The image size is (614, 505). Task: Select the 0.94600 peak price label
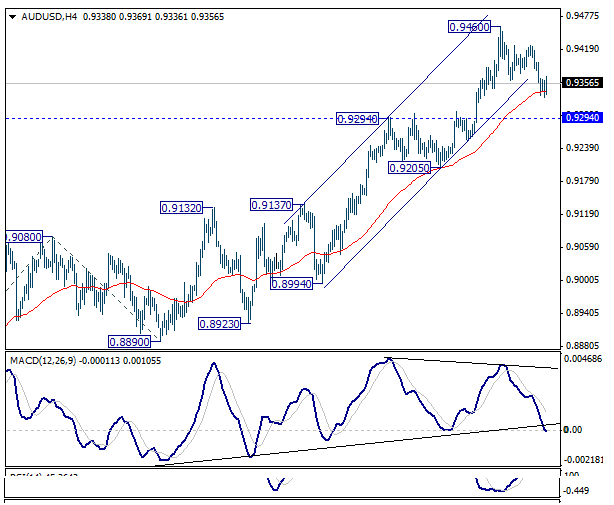pos(468,28)
